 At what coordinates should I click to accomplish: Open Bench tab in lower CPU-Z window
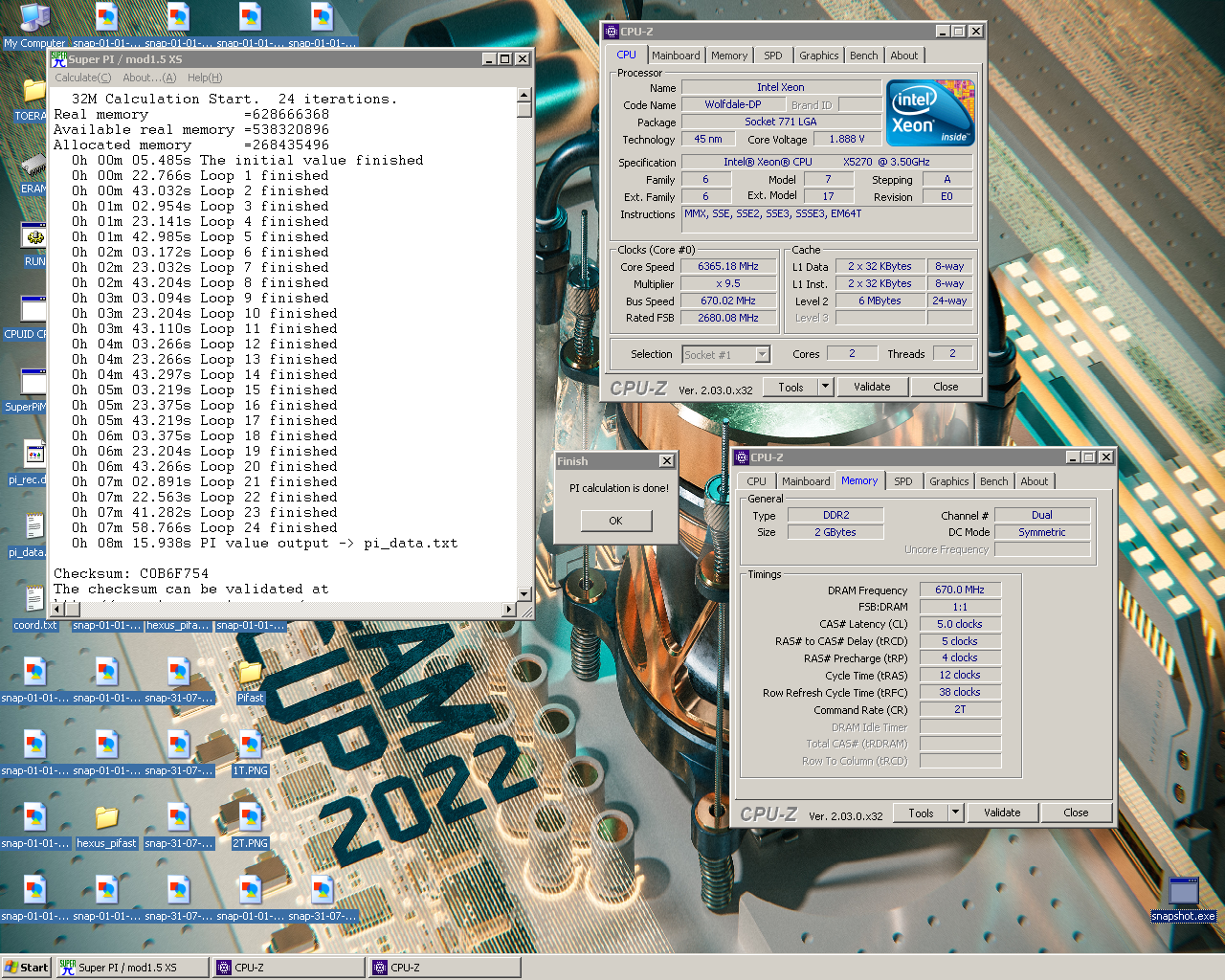click(994, 481)
